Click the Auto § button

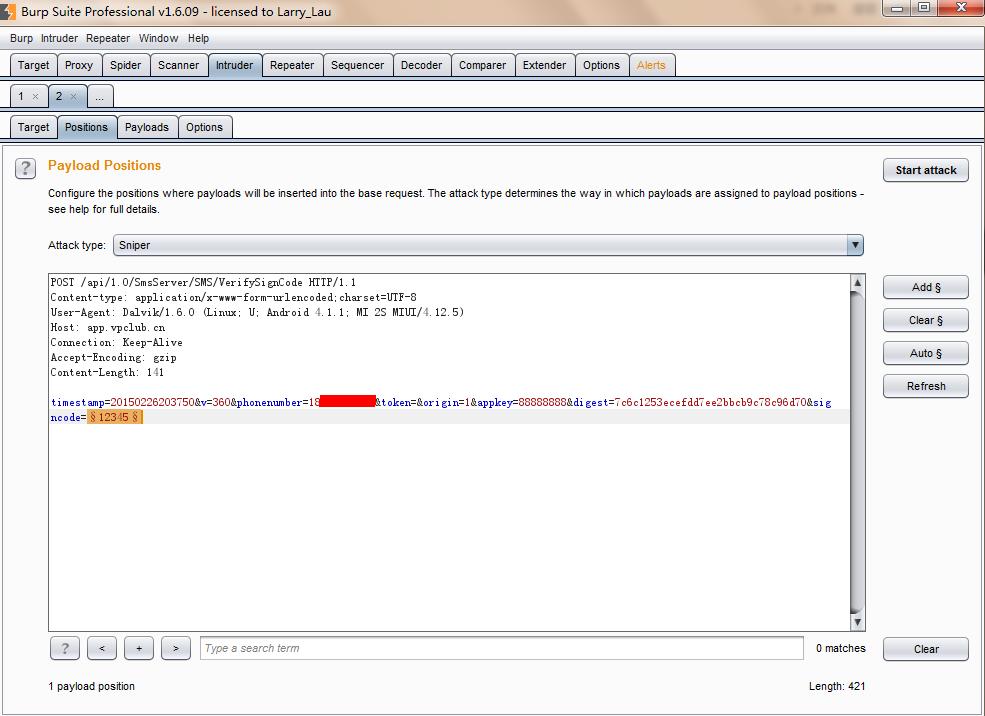[x=925, y=353]
